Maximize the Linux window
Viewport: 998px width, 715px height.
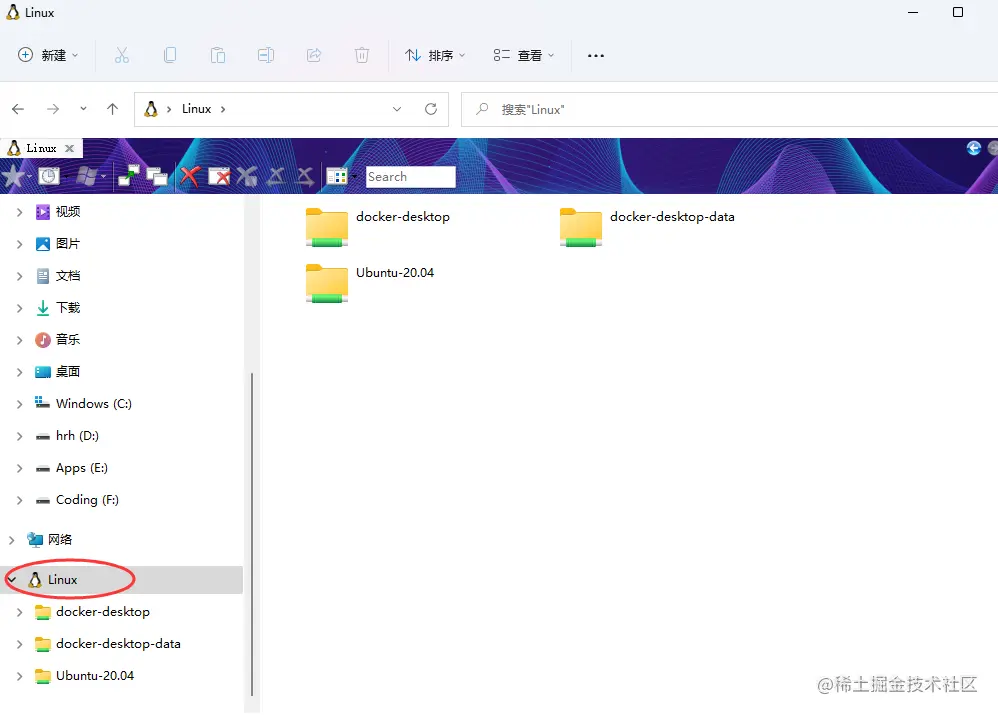coord(958,12)
